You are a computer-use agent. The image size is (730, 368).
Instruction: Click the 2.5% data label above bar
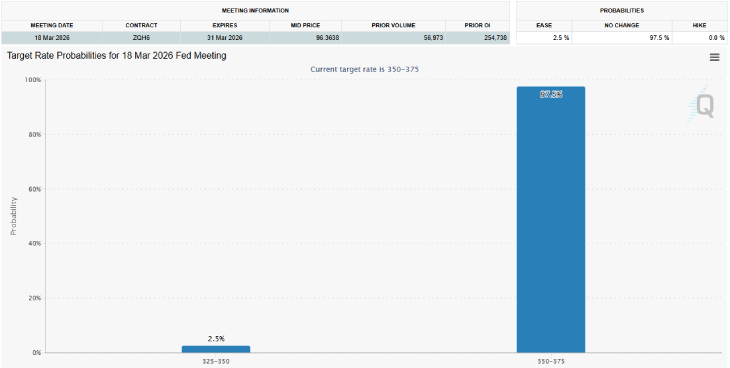pyautogui.click(x=216, y=339)
